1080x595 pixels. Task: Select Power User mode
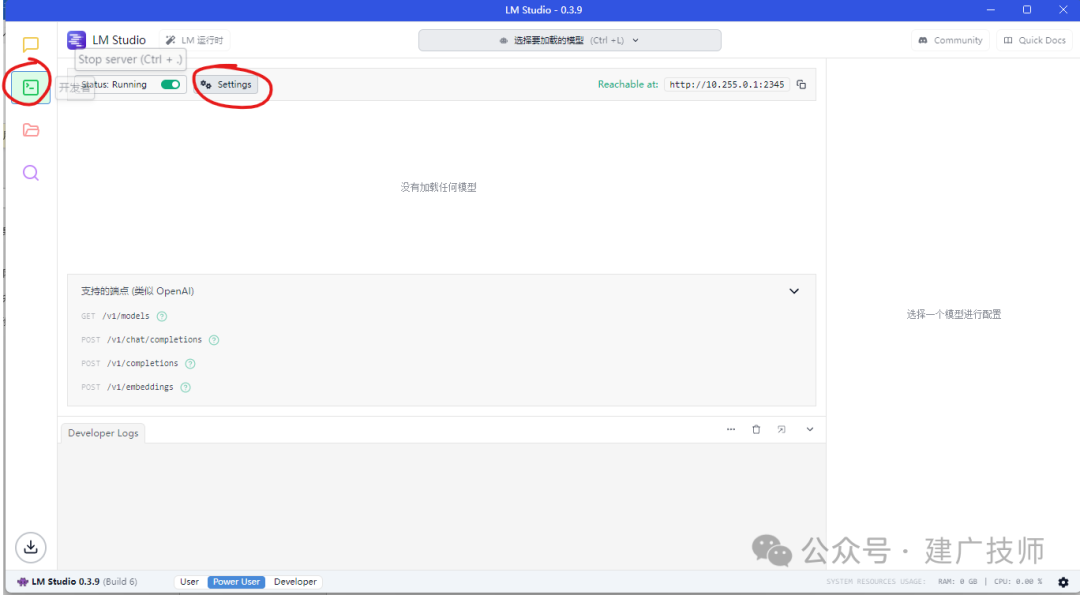pyautogui.click(x=236, y=582)
